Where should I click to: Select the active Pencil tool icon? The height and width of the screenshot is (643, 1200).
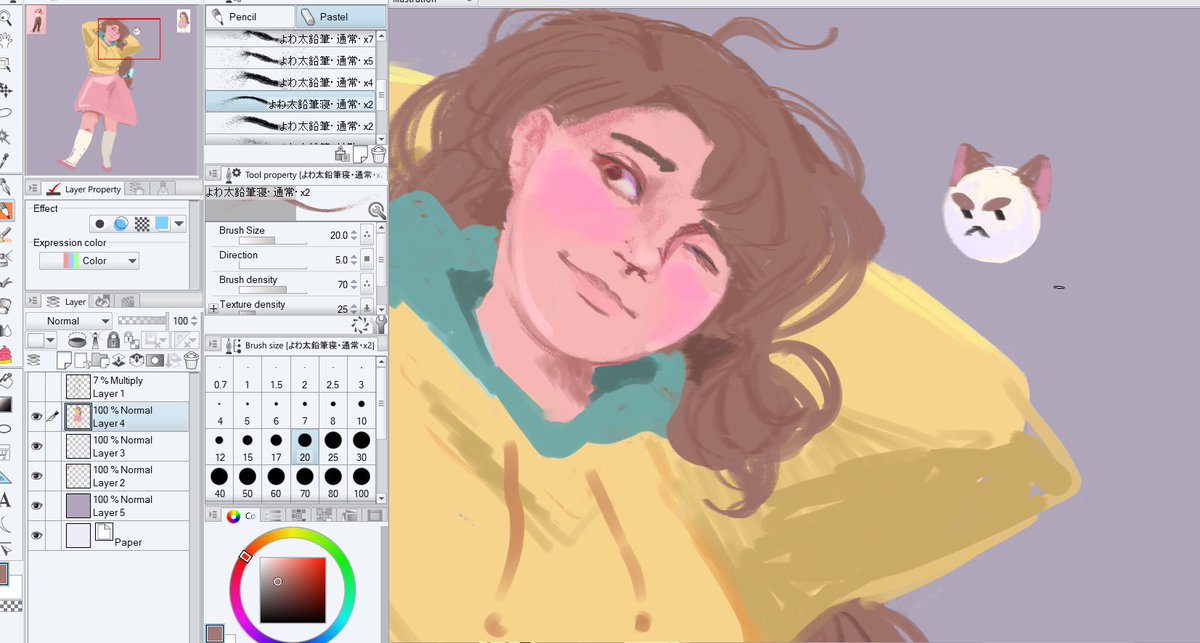tap(5, 211)
